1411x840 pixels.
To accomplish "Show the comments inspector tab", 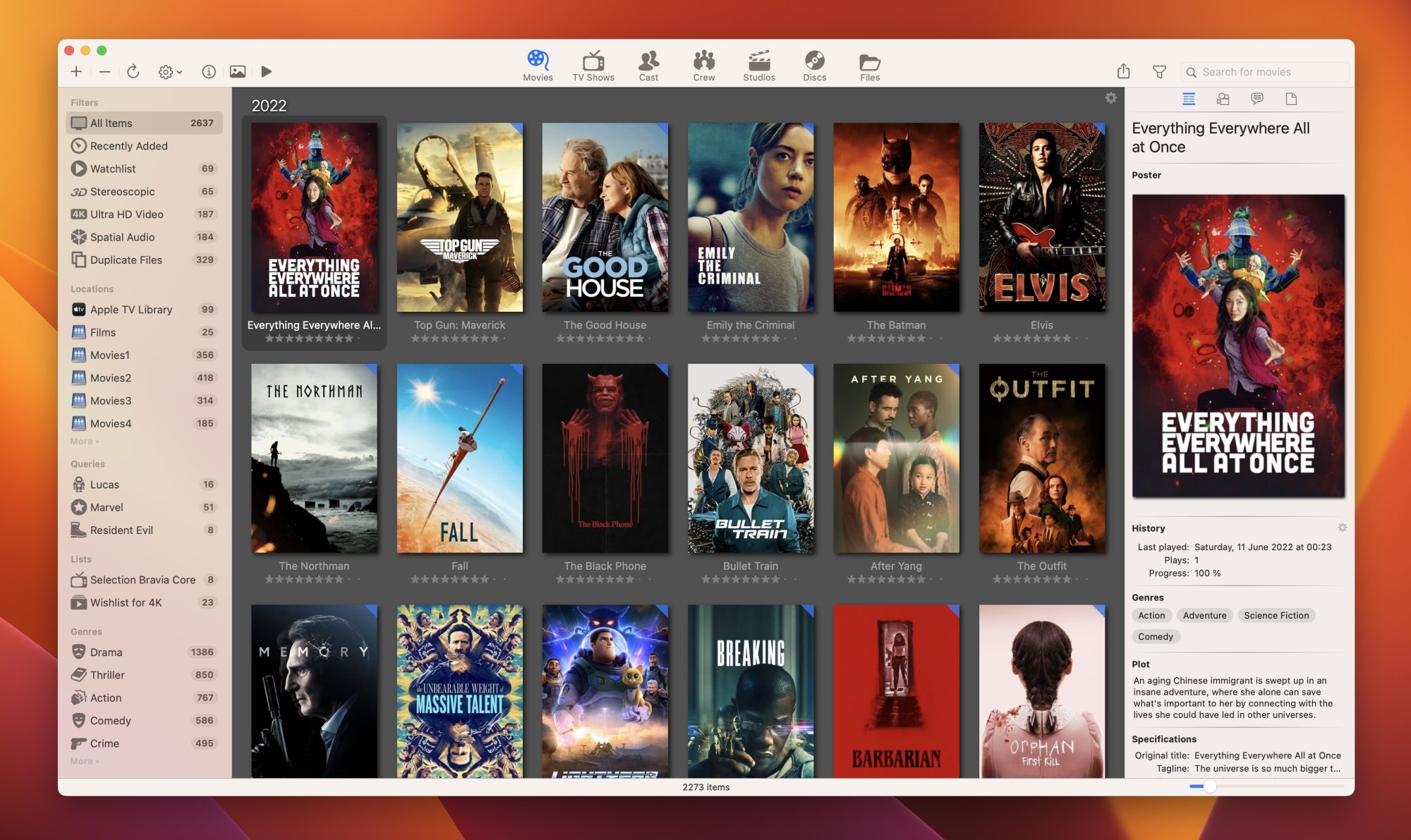I will pos(1257,99).
